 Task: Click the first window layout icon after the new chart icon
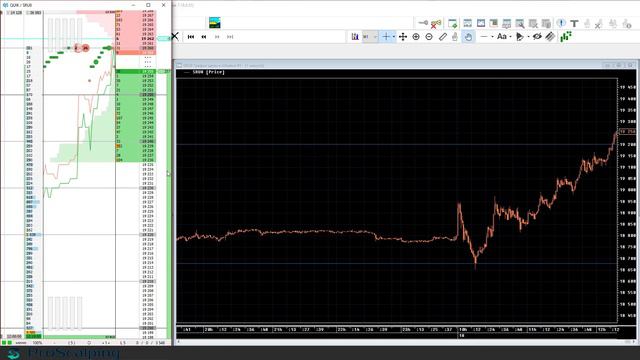[467, 23]
